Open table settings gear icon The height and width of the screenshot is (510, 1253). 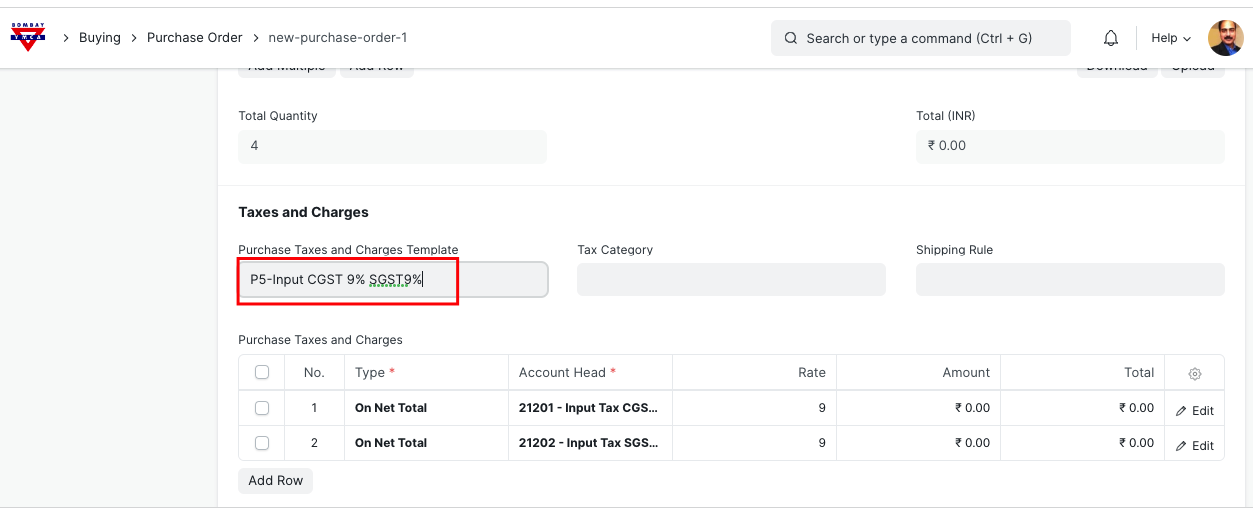tap(1194, 373)
